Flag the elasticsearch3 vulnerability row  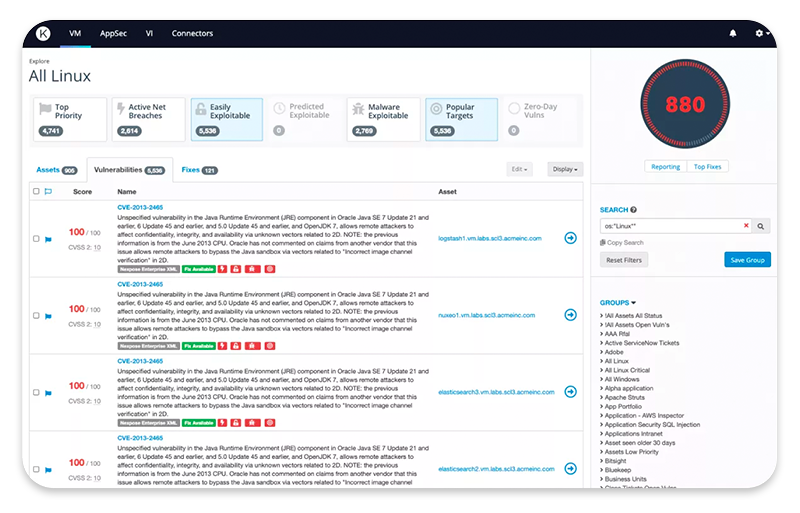[48, 394]
